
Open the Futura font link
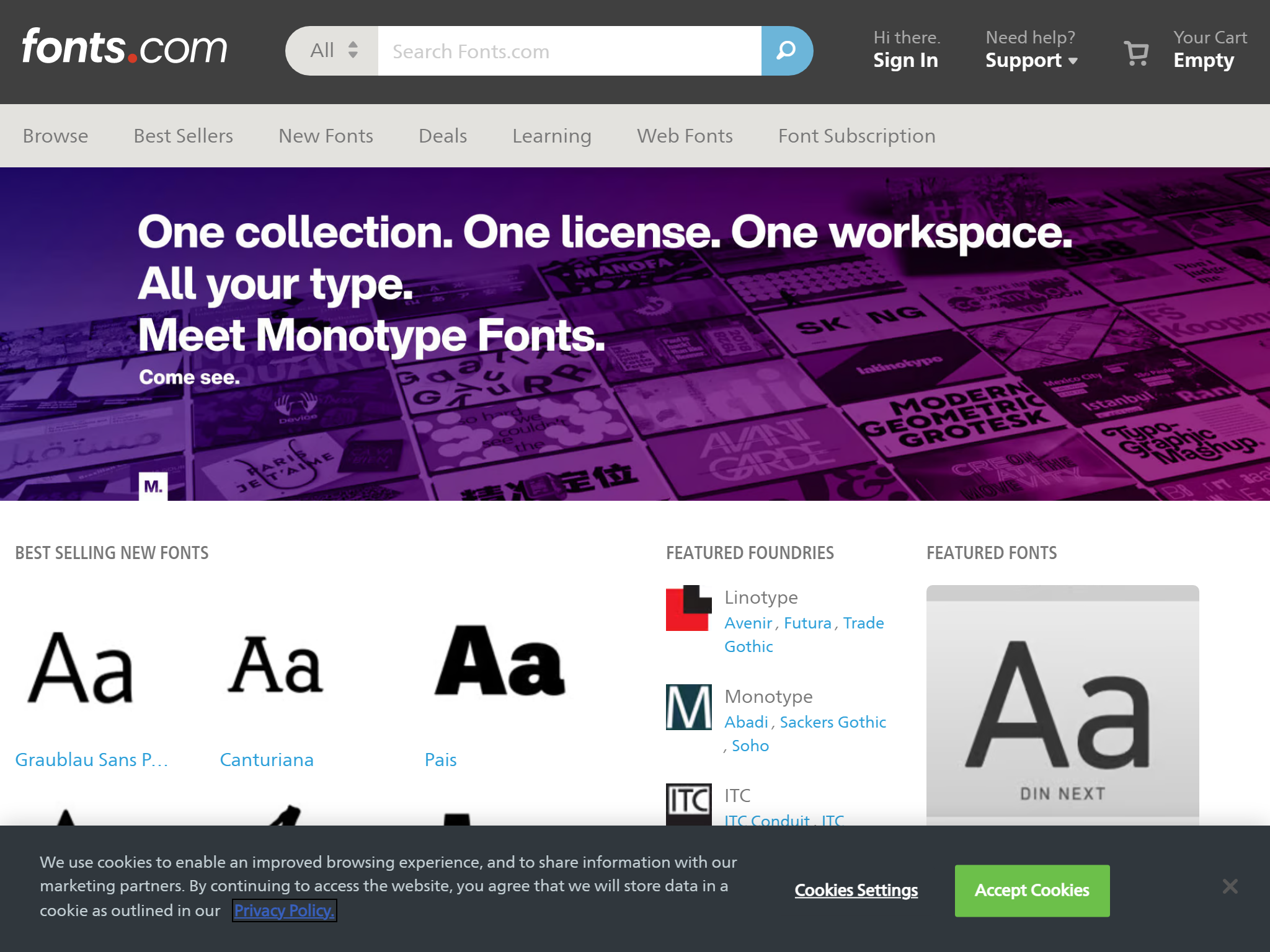[x=808, y=623]
